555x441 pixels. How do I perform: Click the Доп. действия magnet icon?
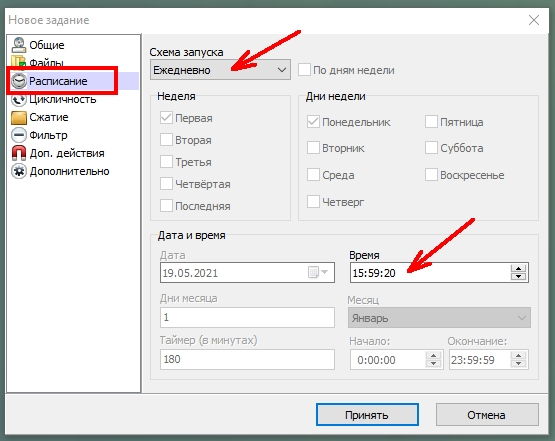[19, 153]
